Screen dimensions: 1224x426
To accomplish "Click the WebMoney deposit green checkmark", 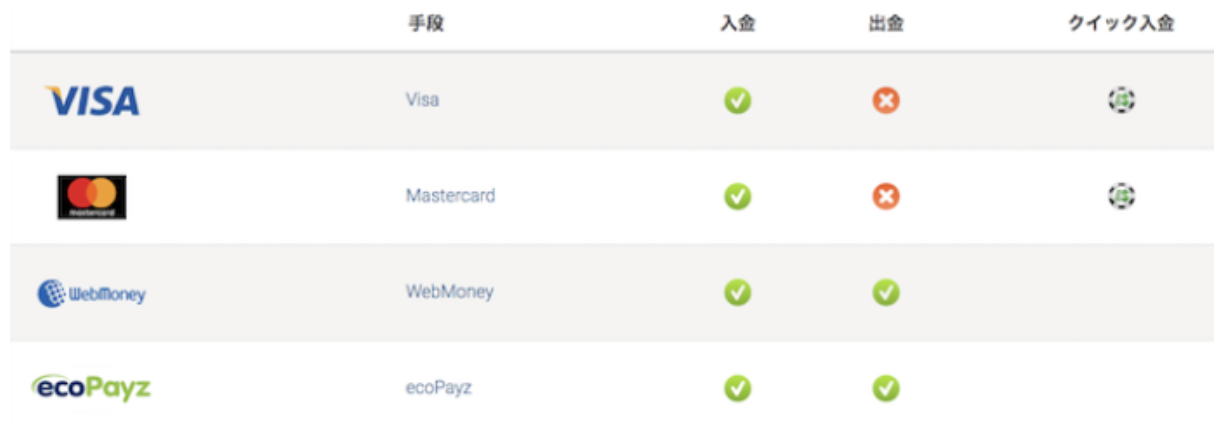I will 738,292.
